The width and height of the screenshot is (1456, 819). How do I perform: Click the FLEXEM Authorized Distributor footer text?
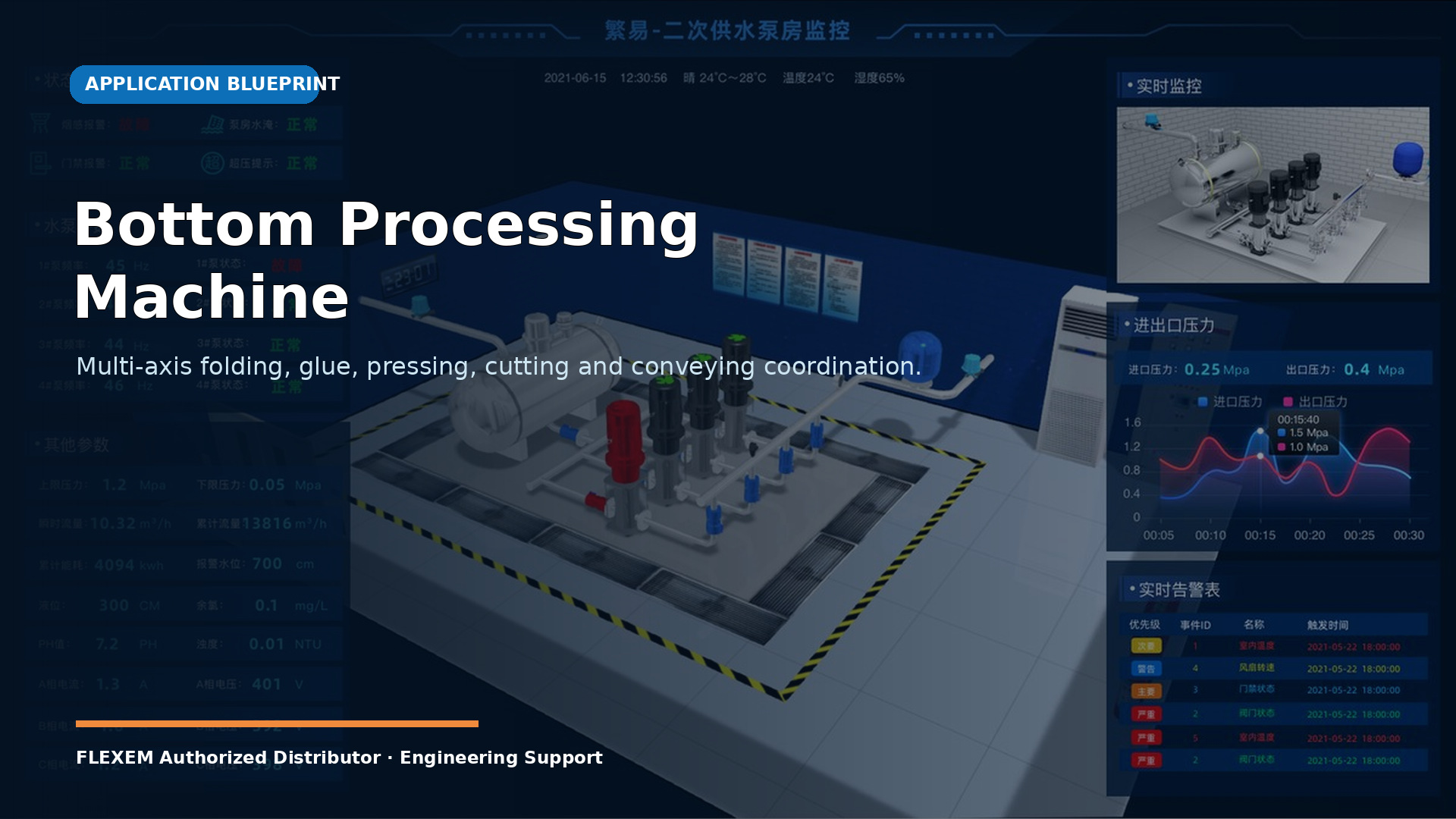pyautogui.click(x=339, y=758)
